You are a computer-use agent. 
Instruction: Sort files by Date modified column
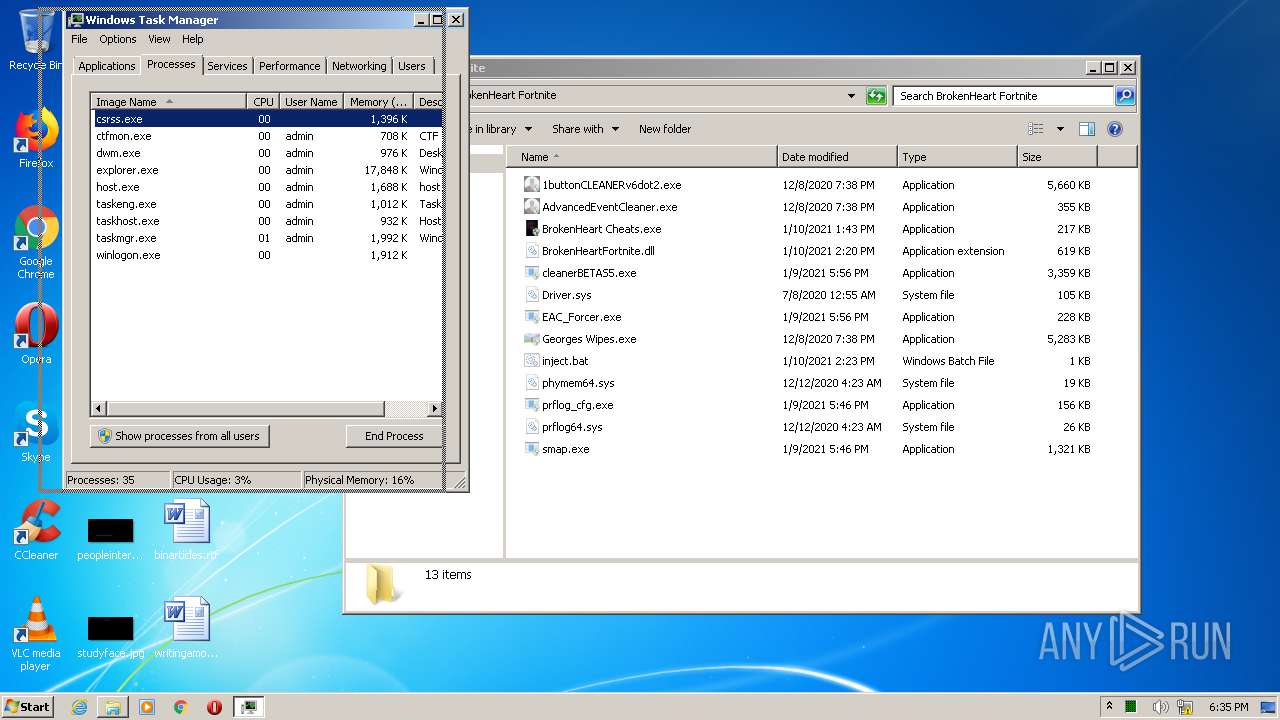coord(837,157)
